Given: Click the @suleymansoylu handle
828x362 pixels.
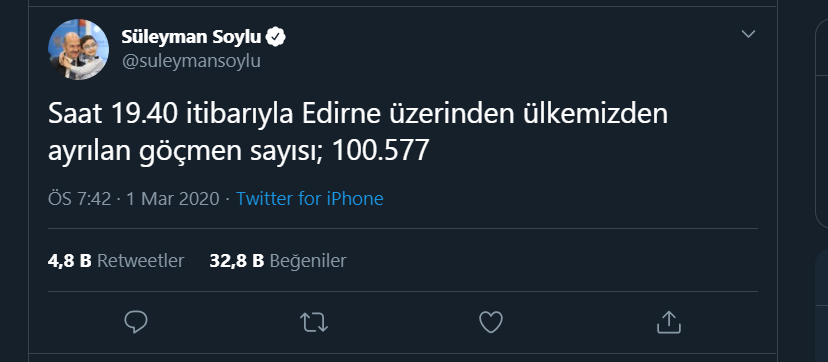Looking at the screenshot, I should pyautogui.click(x=191, y=61).
